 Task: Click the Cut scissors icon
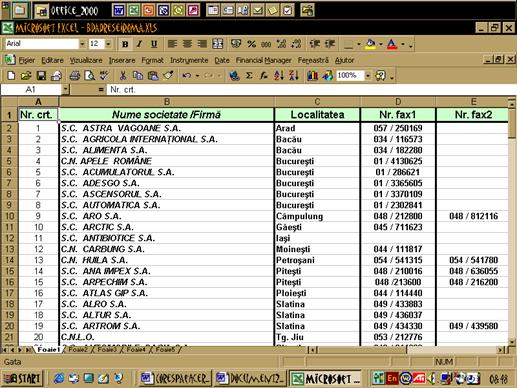point(123,76)
